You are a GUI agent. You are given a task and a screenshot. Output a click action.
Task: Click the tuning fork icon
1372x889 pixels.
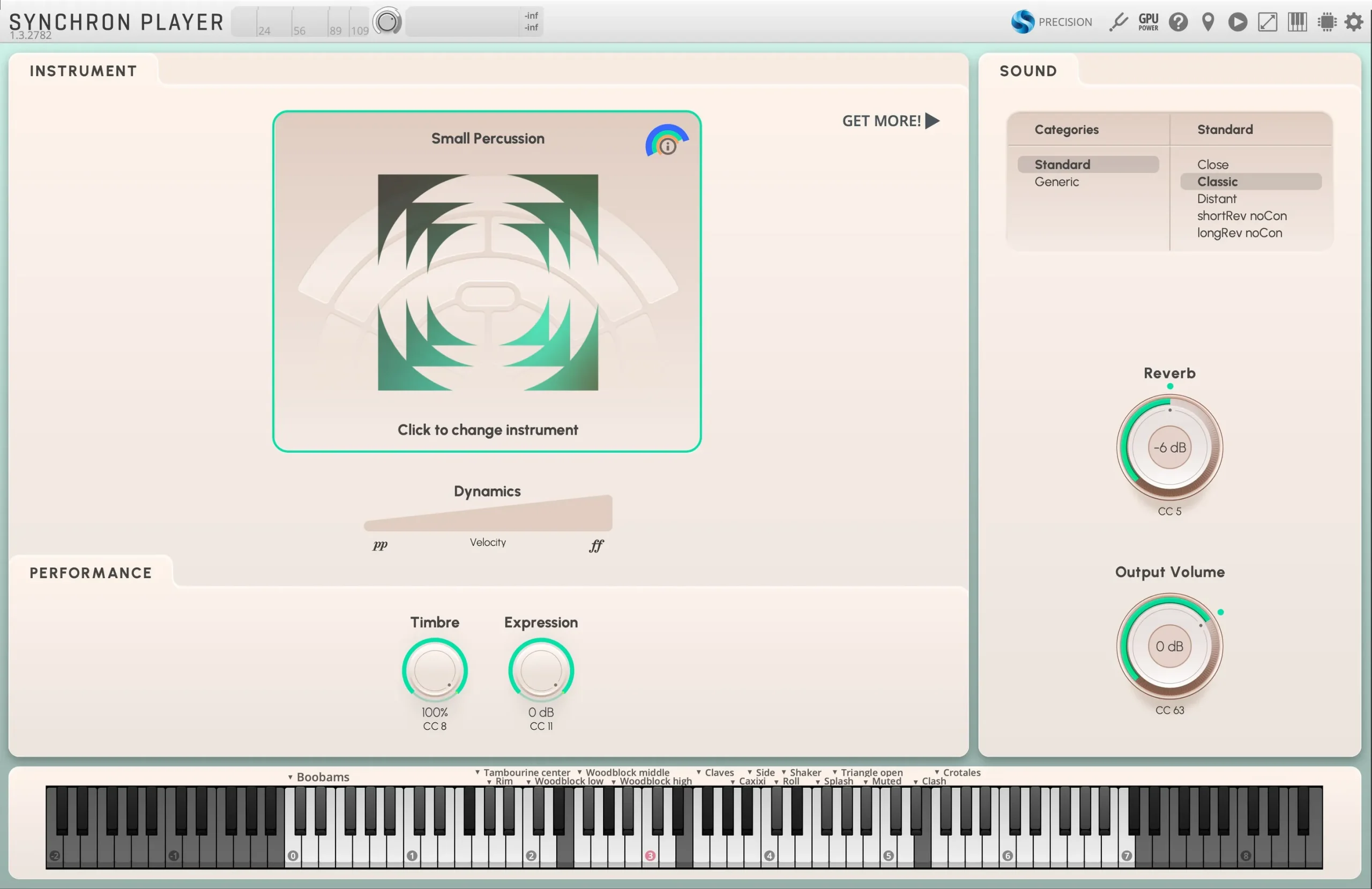[1119, 22]
